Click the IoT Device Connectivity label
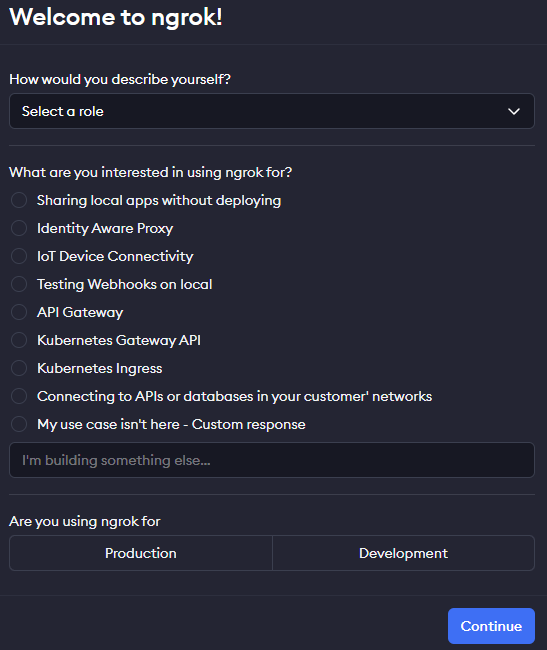Viewport: 547px width, 650px height. tap(115, 256)
